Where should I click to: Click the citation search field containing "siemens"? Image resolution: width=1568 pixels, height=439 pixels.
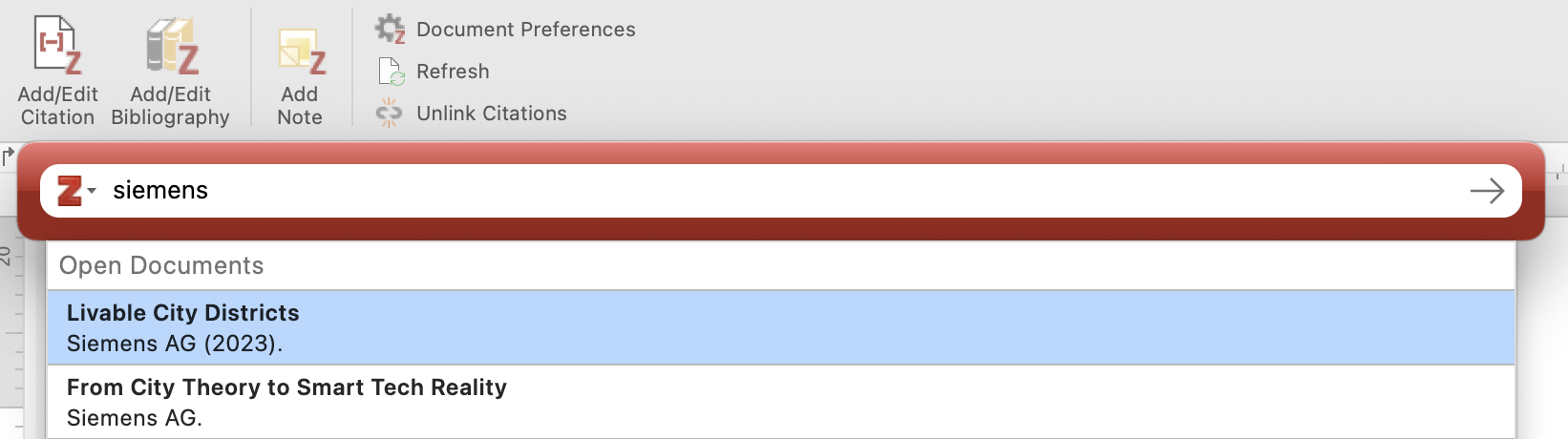click(764, 191)
